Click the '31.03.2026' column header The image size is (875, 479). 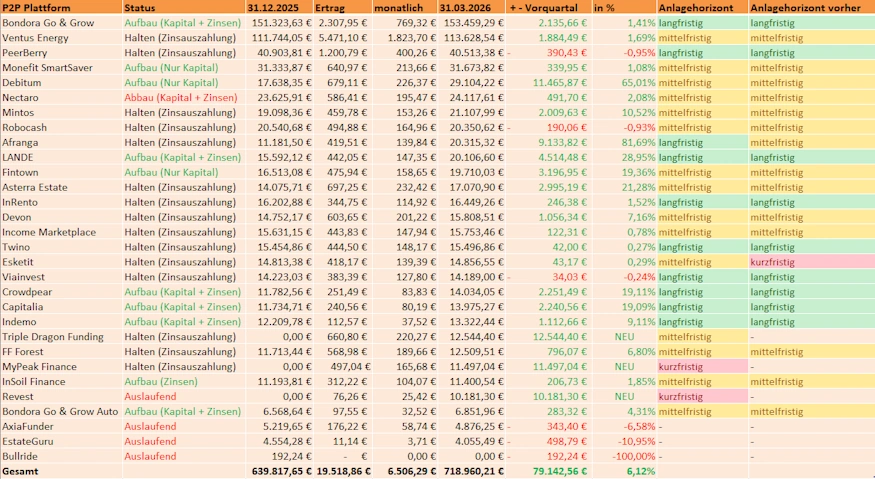[x=472, y=7]
